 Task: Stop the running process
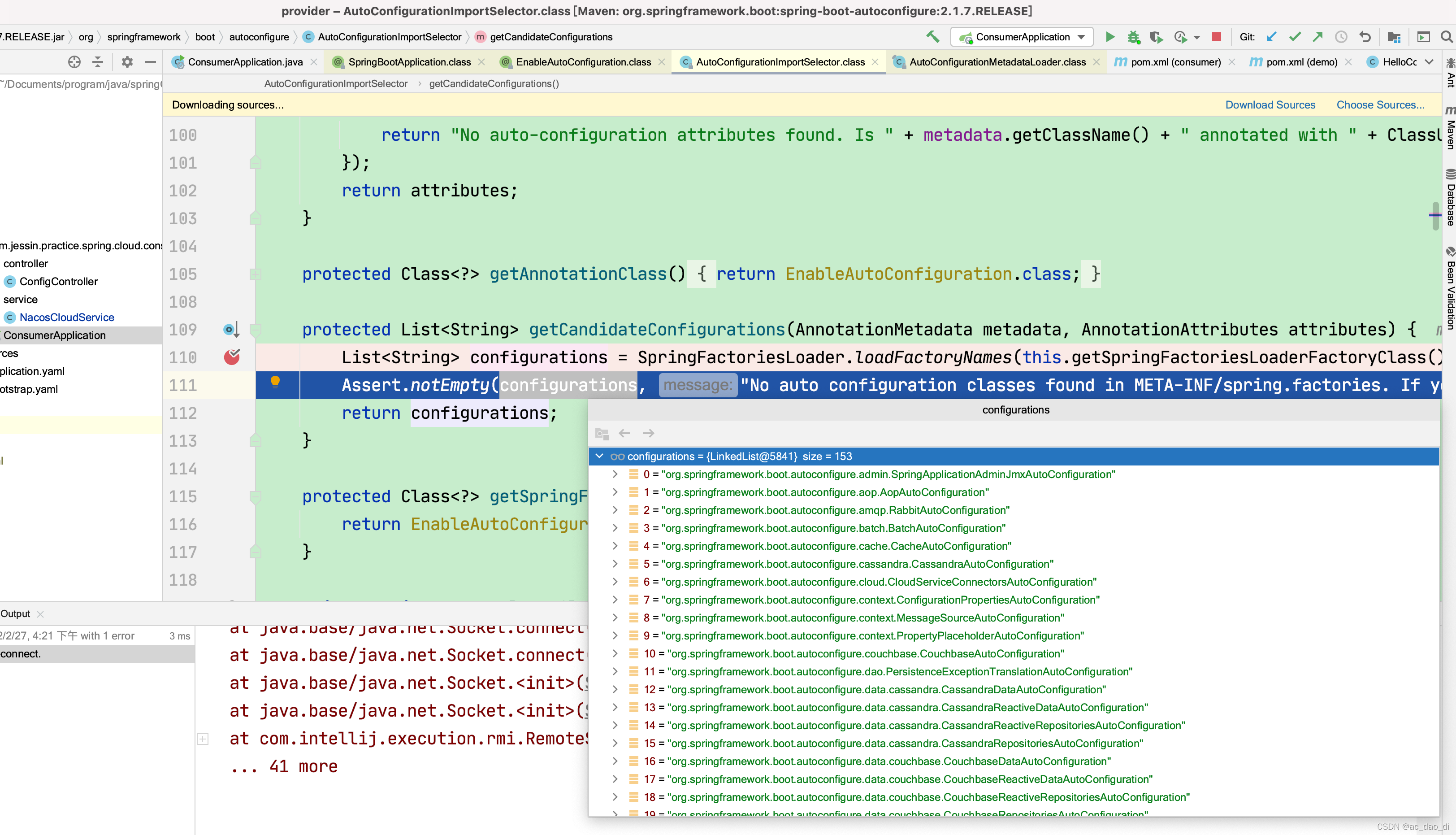(x=1216, y=37)
